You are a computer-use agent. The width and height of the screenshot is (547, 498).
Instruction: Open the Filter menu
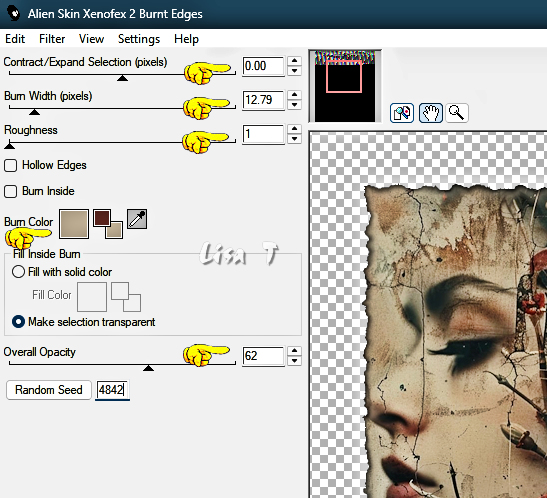pos(52,39)
